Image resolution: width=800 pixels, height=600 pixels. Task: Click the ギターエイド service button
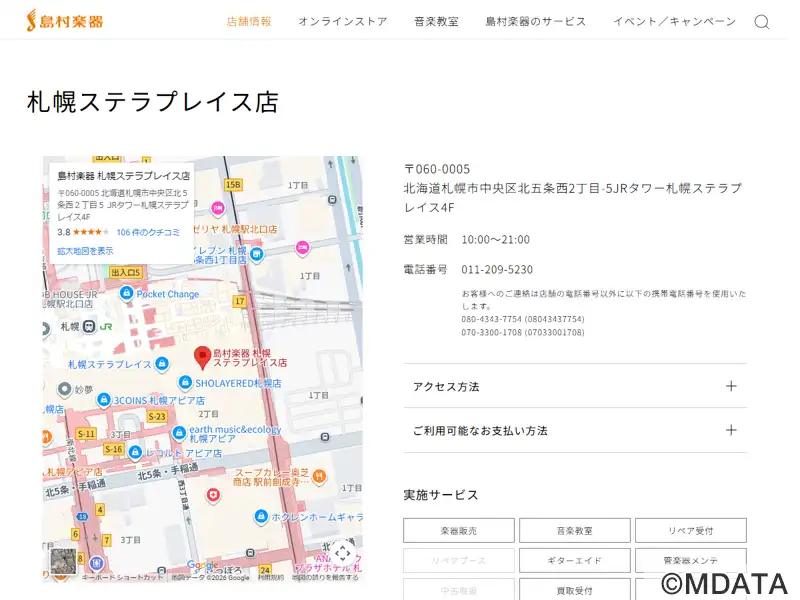coord(575,560)
